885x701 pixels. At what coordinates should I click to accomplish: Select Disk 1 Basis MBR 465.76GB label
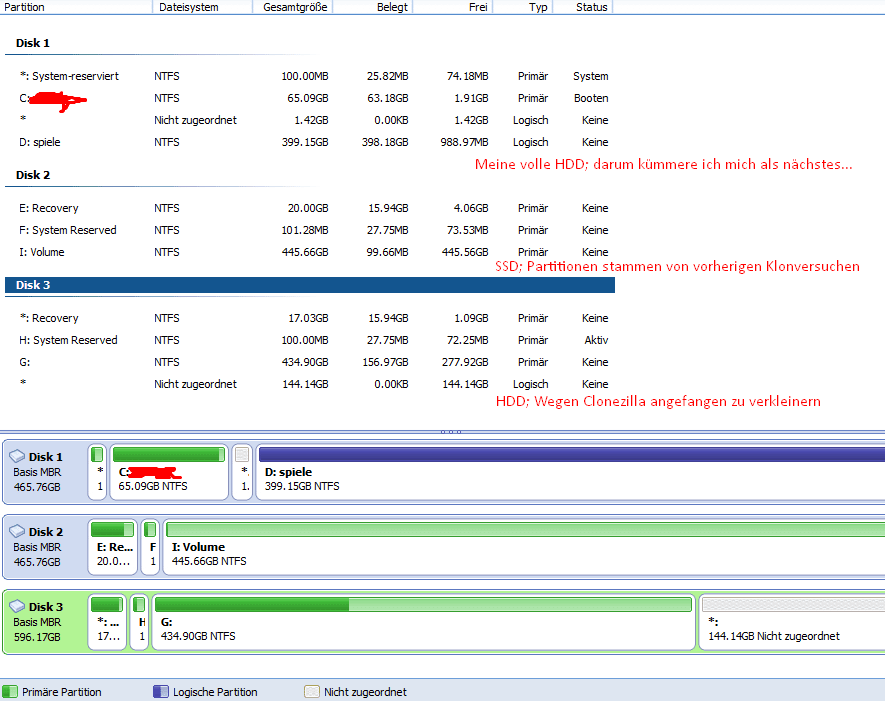coord(38,472)
